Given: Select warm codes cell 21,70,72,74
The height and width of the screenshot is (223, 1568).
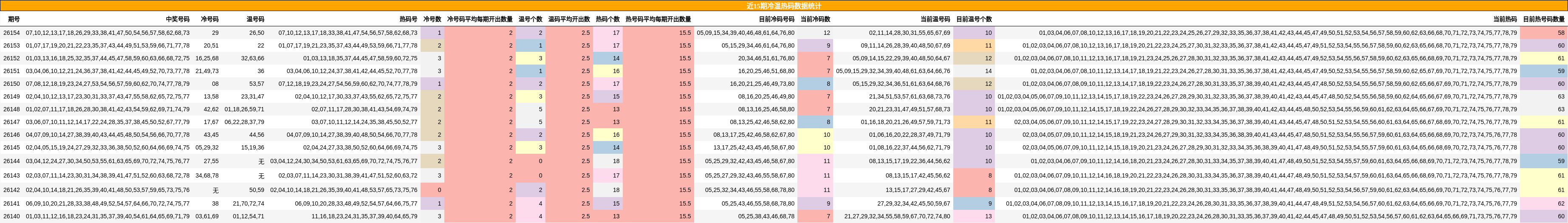Looking at the screenshot, I should [249, 203].
